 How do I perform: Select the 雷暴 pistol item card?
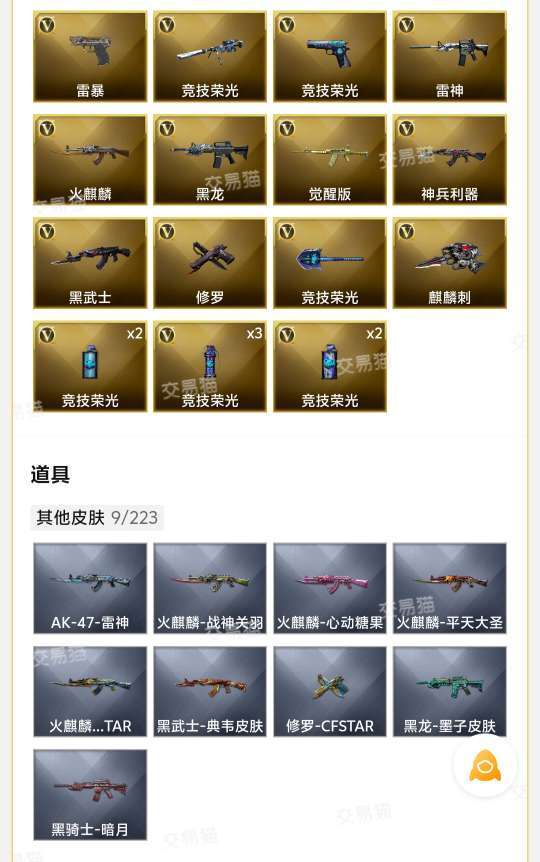pos(90,57)
